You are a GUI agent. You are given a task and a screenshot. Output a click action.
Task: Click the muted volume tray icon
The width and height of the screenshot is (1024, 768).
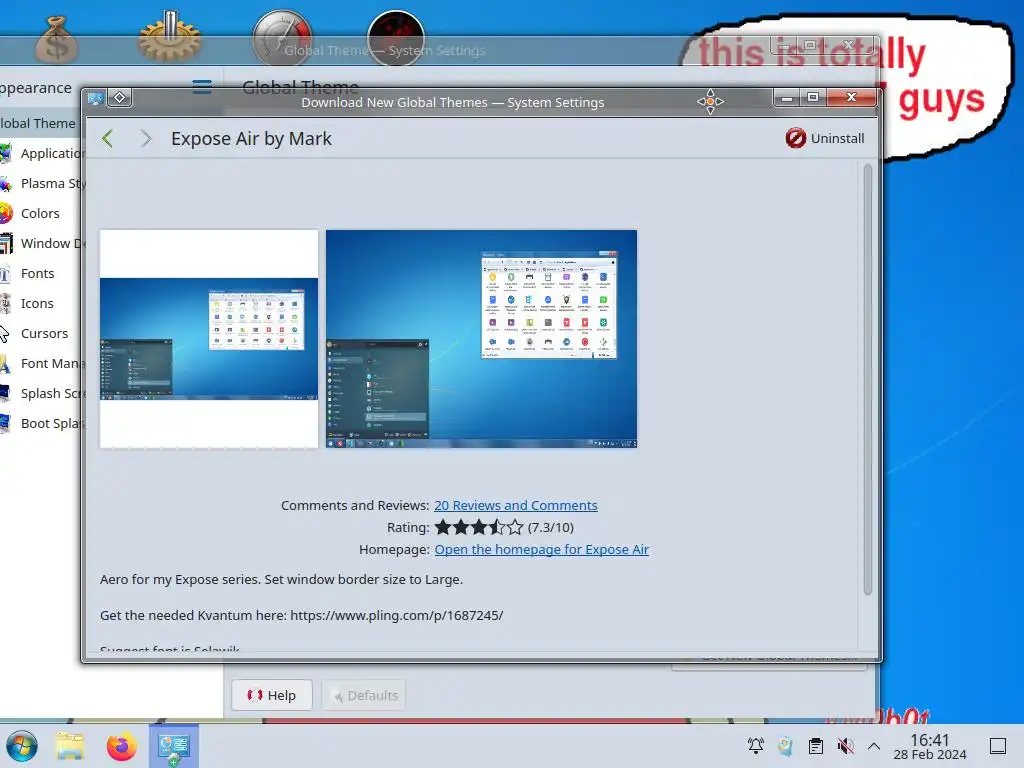pos(846,746)
